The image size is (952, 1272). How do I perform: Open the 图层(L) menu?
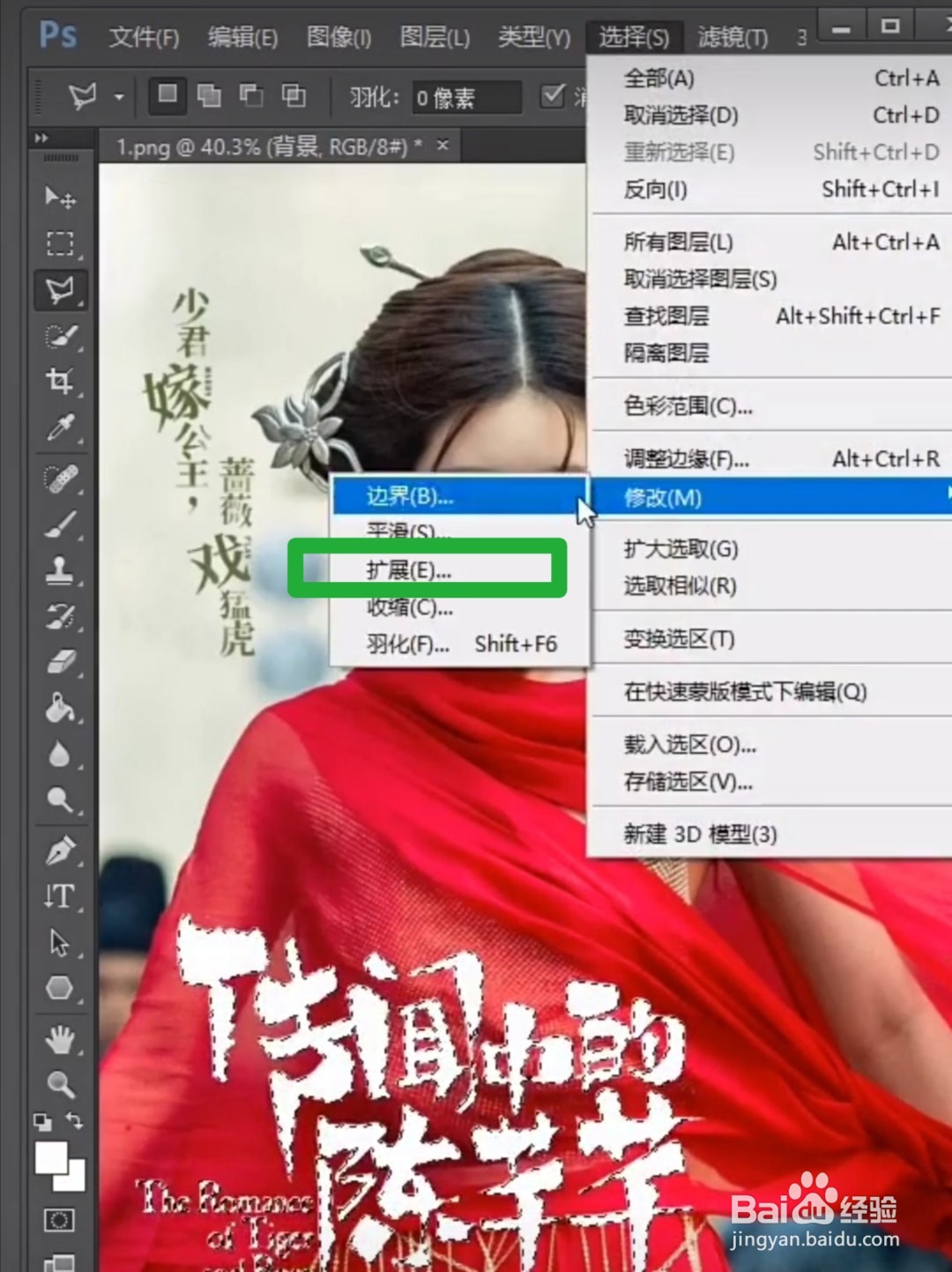point(435,37)
